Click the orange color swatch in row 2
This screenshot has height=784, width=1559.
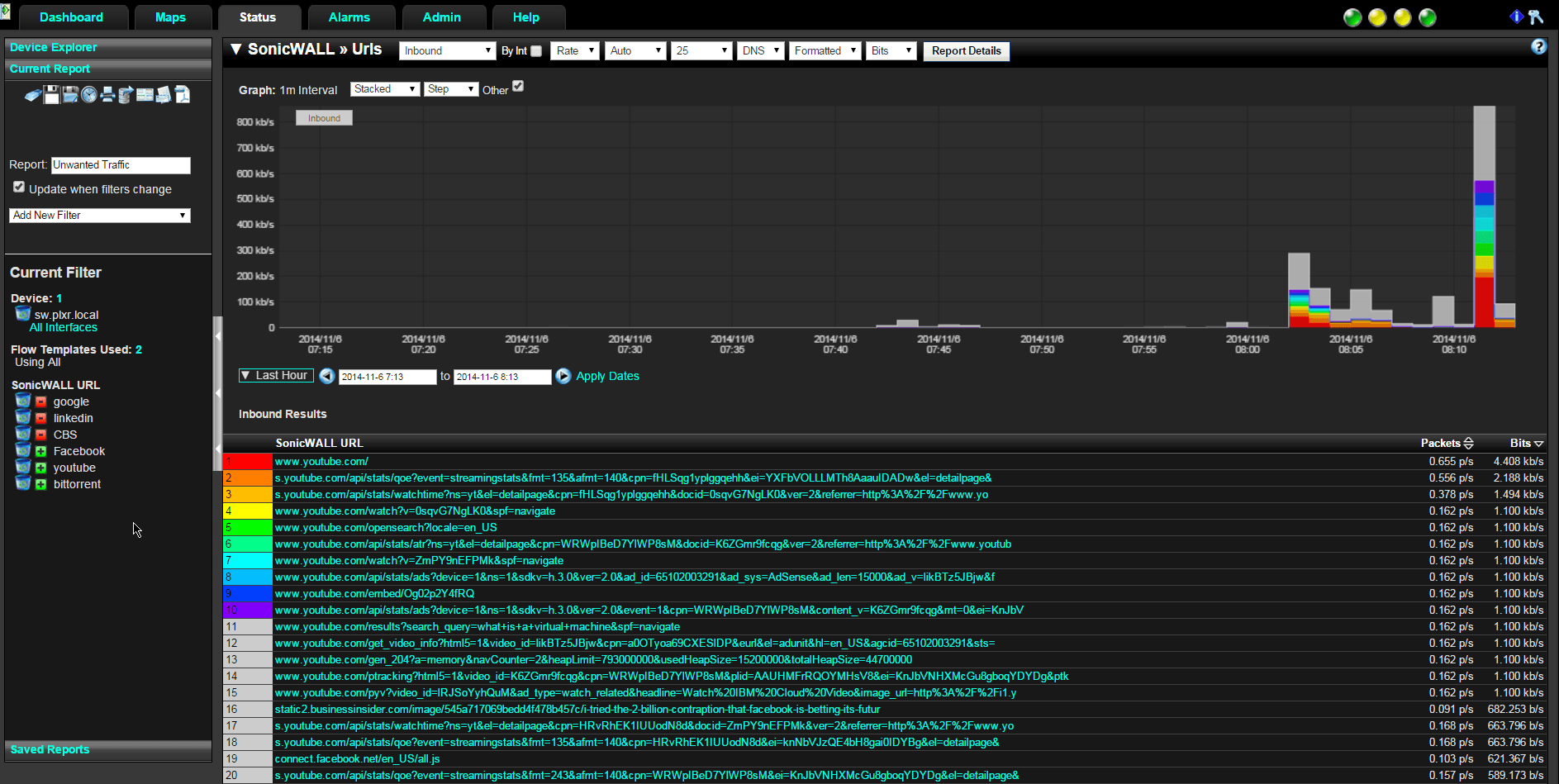[248, 478]
